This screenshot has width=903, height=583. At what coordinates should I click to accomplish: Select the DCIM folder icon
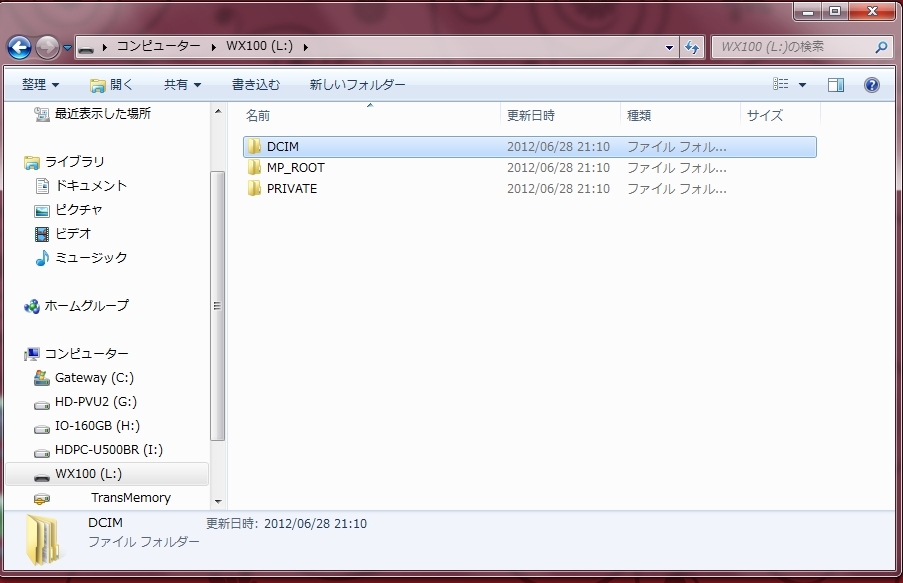[x=255, y=147]
